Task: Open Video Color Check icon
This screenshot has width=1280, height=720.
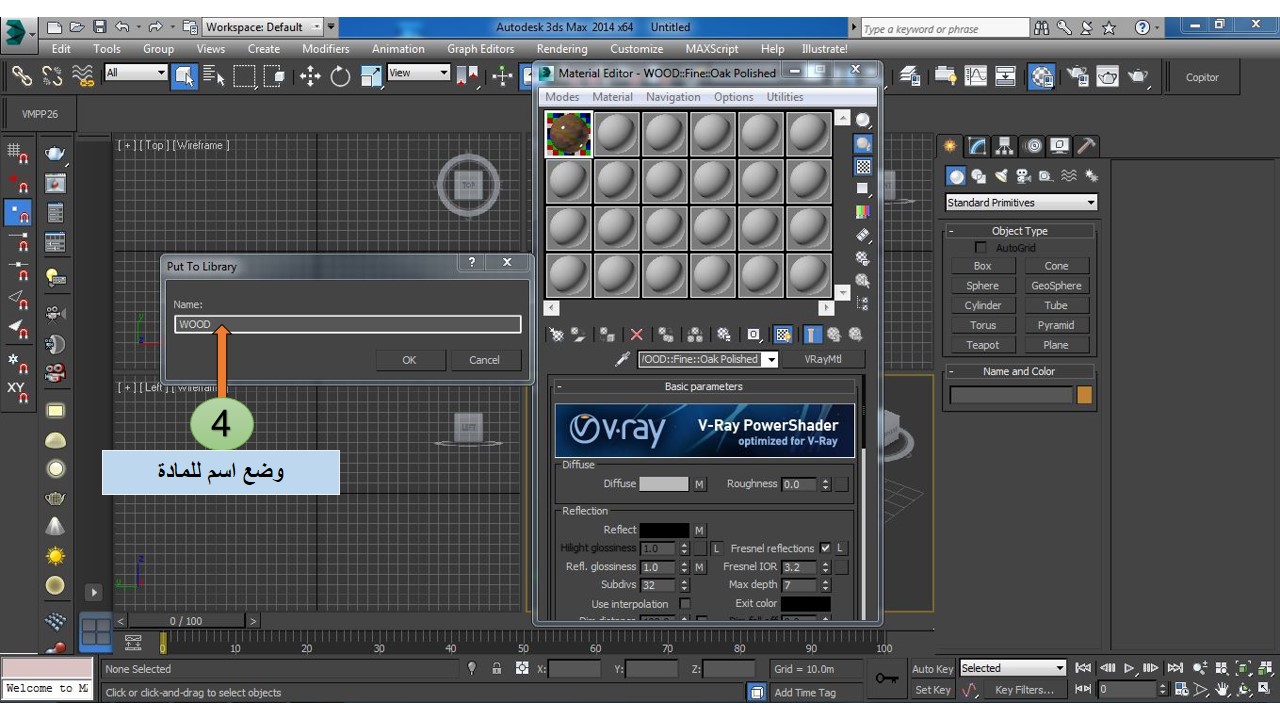Action: (863, 211)
